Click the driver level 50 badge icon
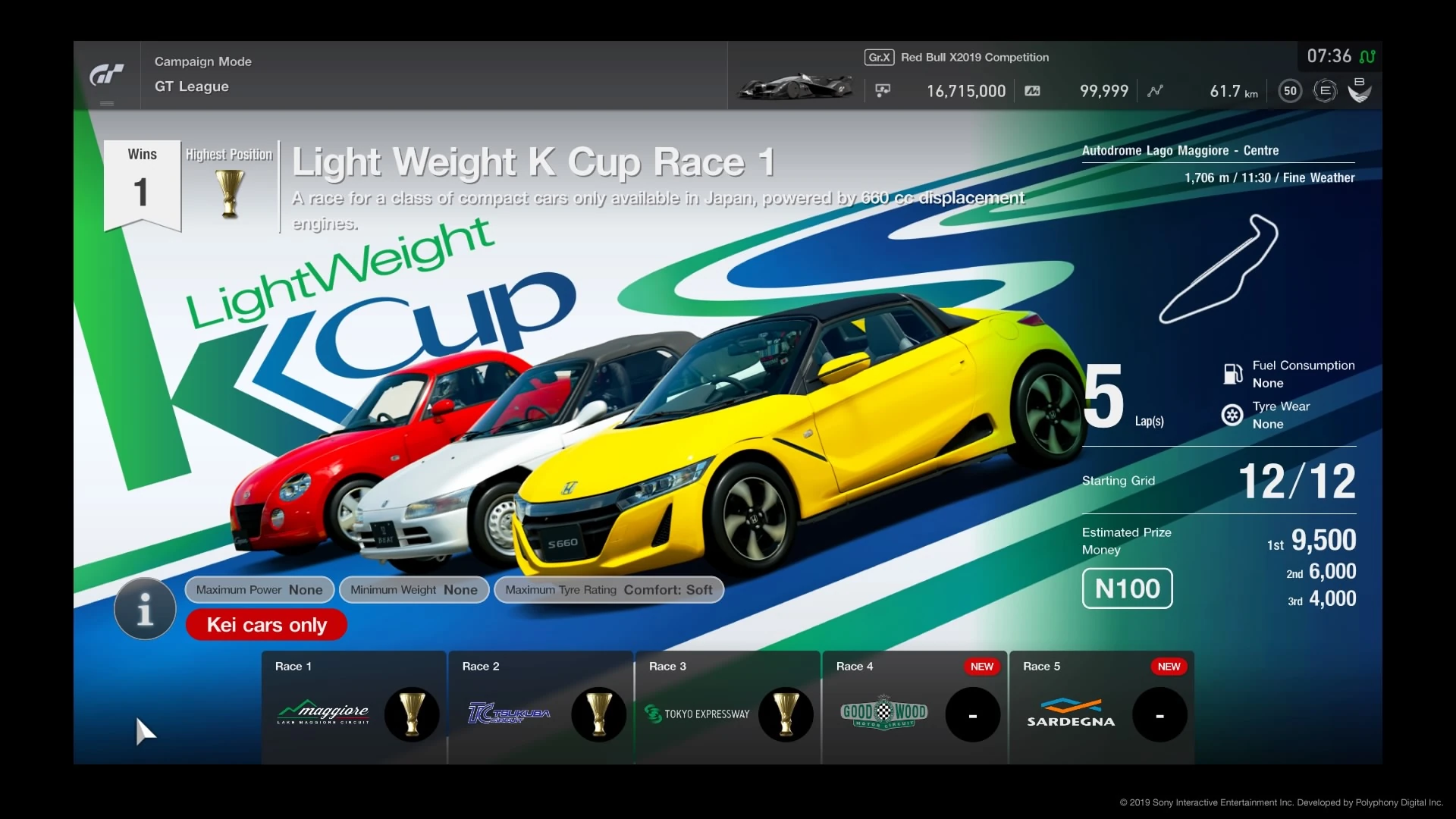Image resolution: width=1456 pixels, height=819 pixels. click(1289, 90)
